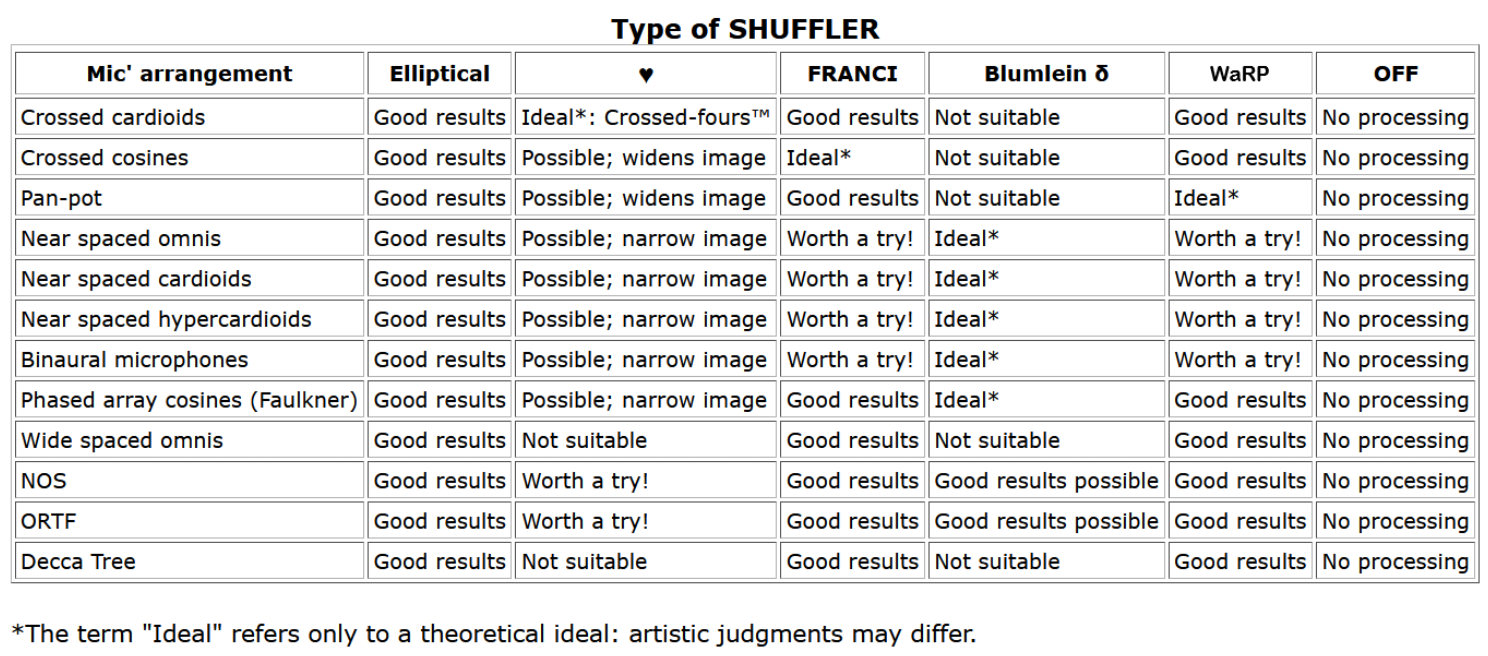Select the WaRP column header

(x=1239, y=74)
